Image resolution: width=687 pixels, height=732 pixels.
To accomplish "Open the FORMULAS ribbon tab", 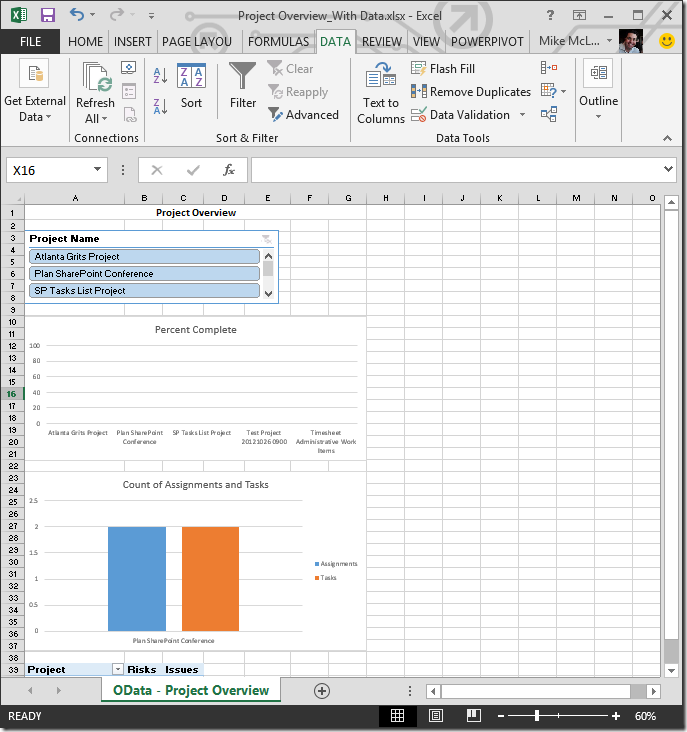I will click(x=278, y=41).
